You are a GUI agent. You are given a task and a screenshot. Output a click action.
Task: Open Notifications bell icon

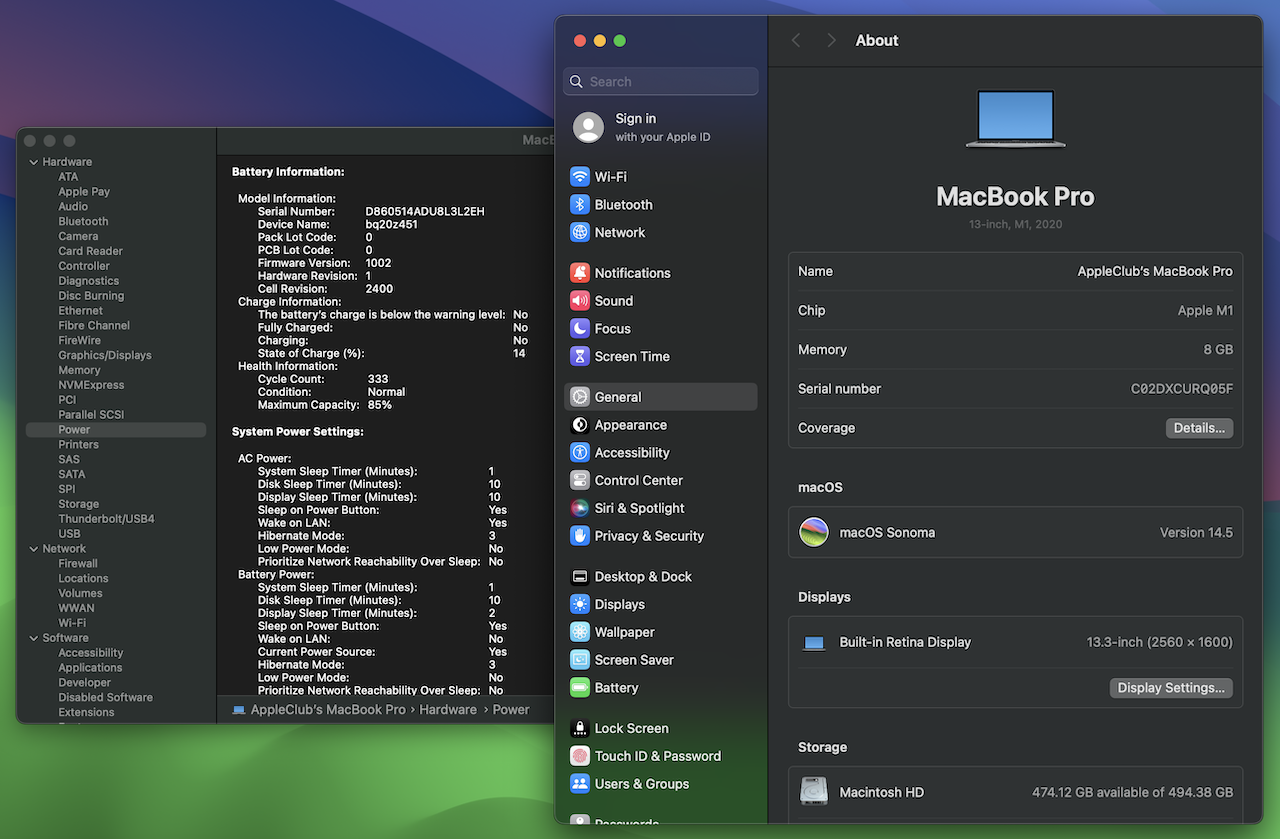point(580,273)
